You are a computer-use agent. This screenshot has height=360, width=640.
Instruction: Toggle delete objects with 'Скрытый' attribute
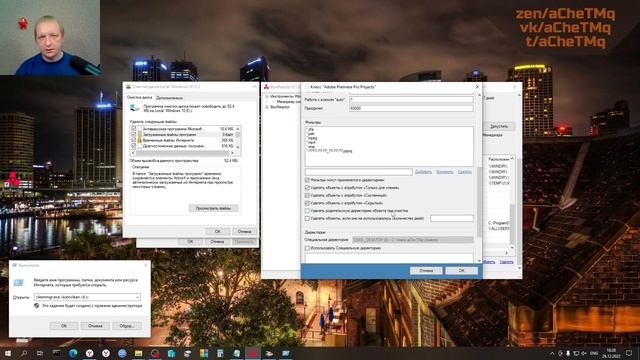[307, 203]
